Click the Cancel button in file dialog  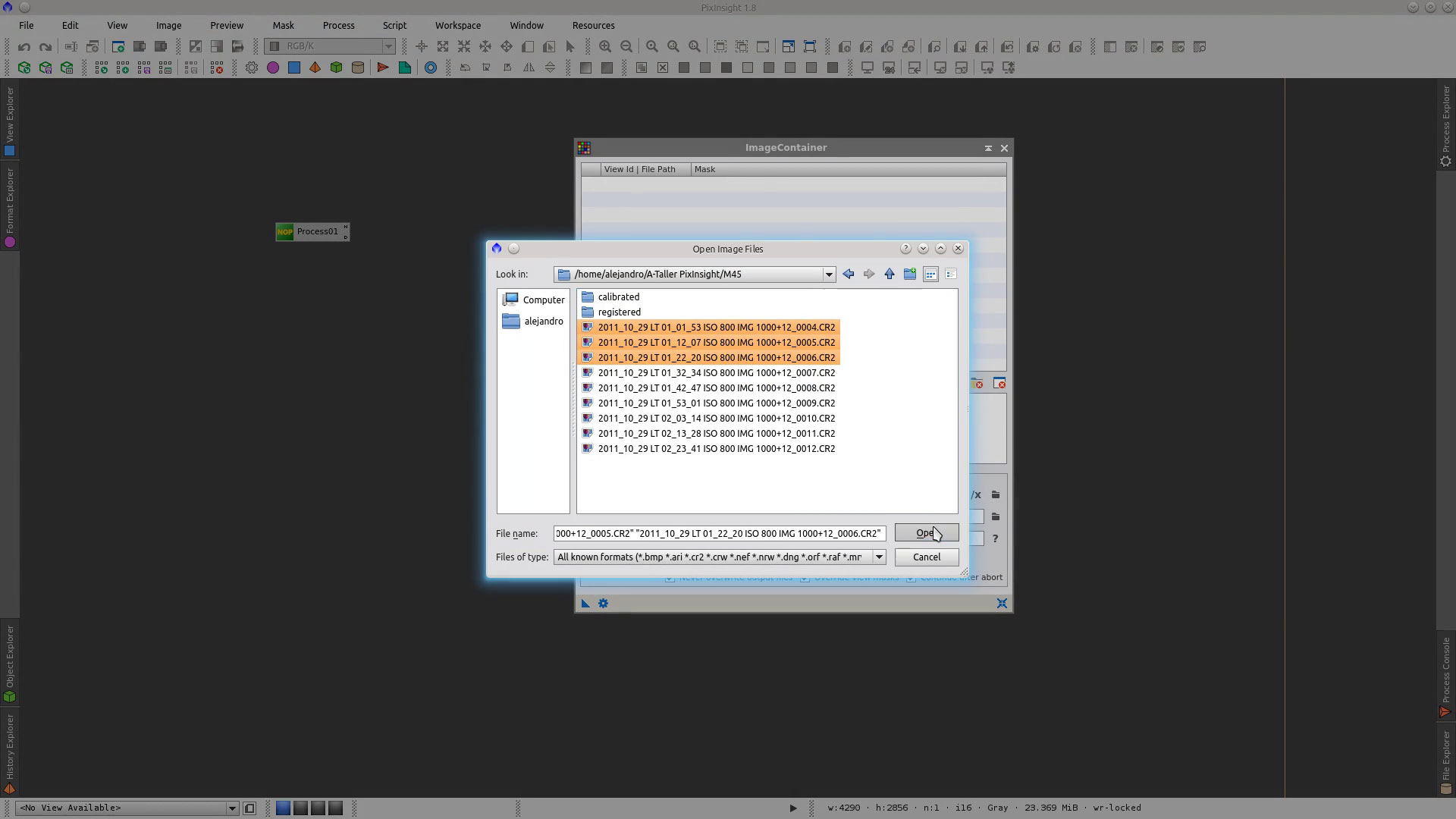926,557
